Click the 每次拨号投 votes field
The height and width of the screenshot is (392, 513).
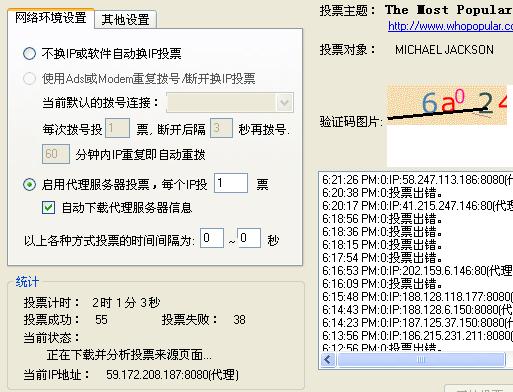pos(117,128)
